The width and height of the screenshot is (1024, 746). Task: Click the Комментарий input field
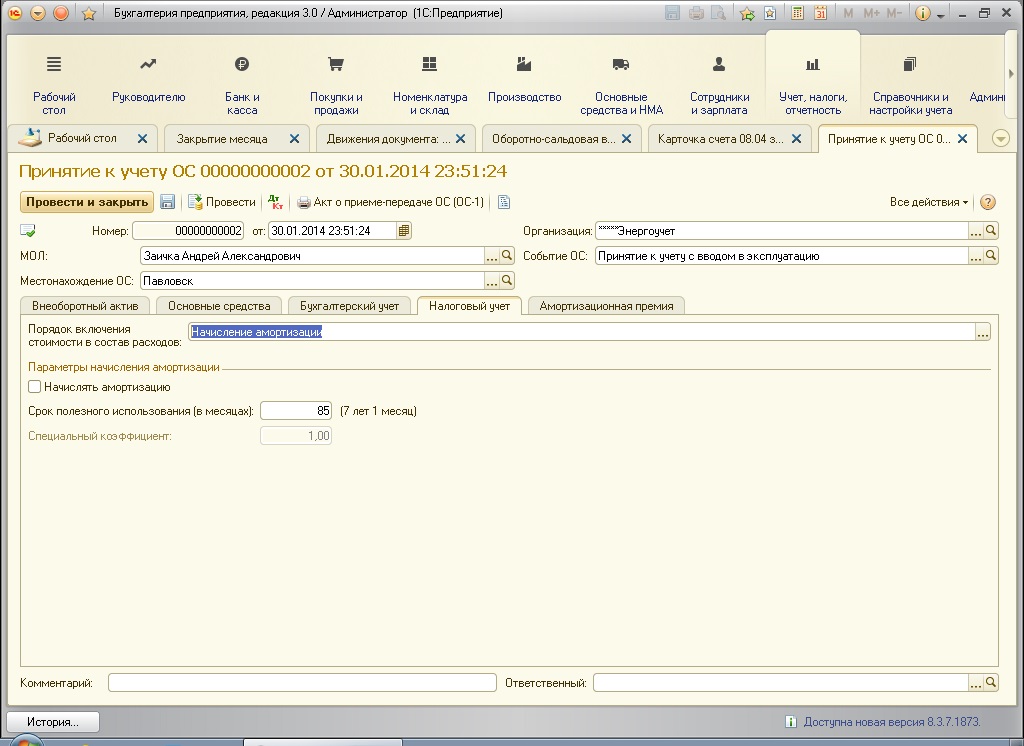[x=302, y=683]
